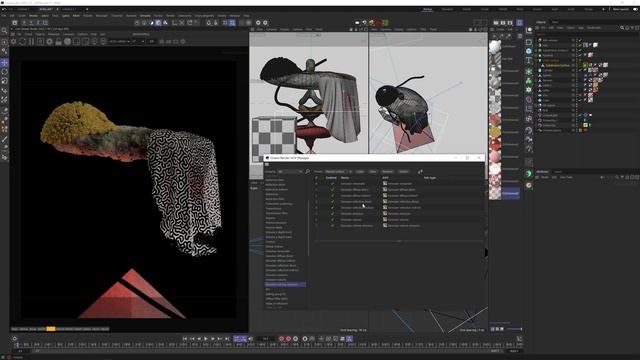Select the highlighted Move tool in left toolbar
The height and width of the screenshot is (360, 640).
click(x=4, y=62)
